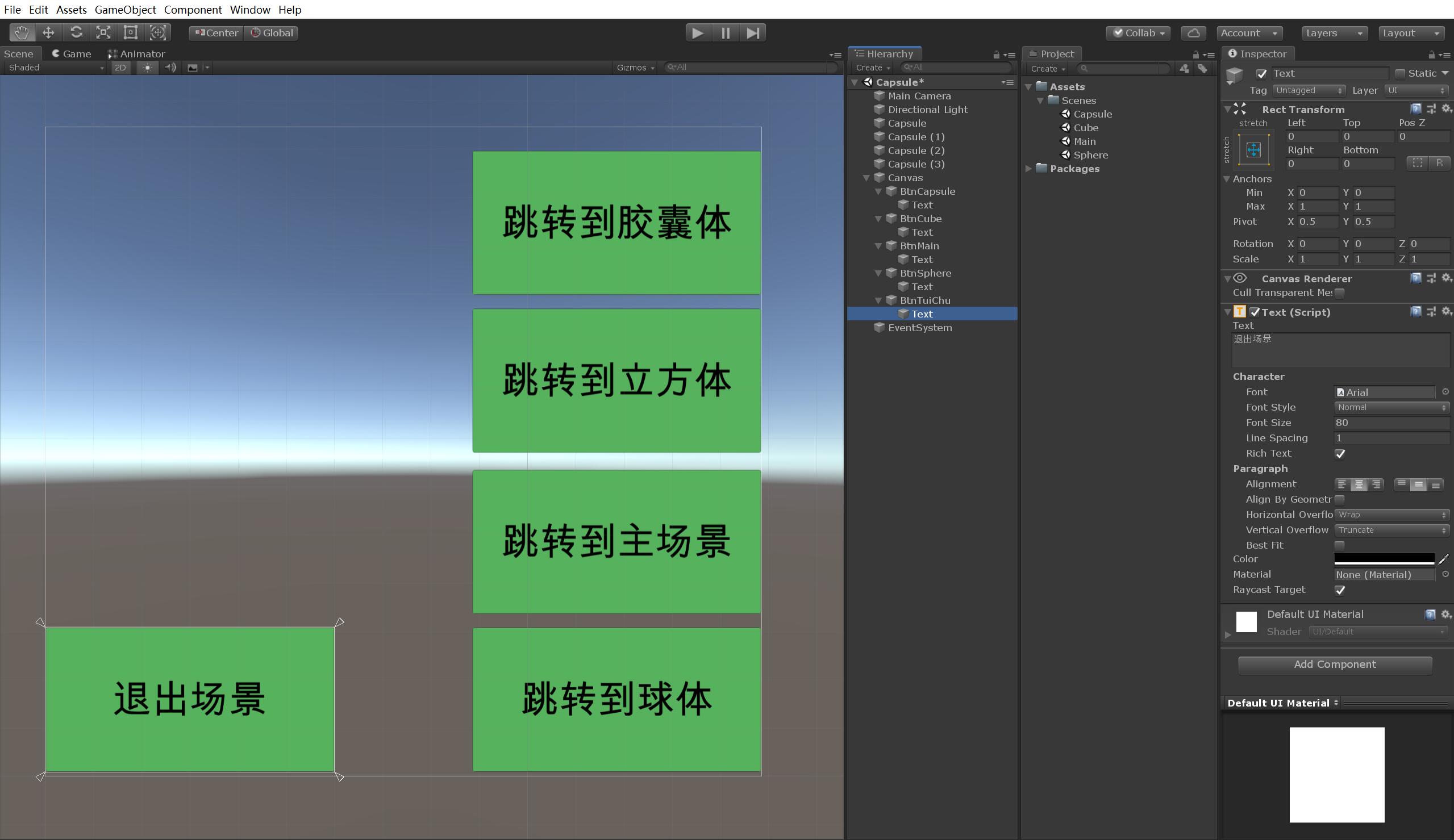Click the Step forward button
1454x840 pixels.
coord(752,33)
